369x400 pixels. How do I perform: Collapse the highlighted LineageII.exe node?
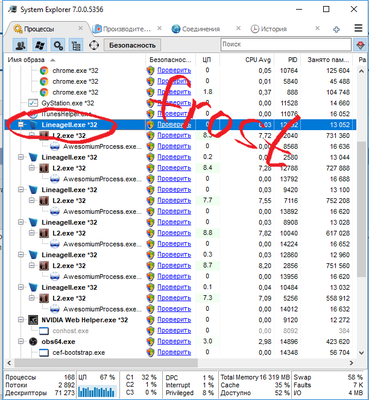21,125
